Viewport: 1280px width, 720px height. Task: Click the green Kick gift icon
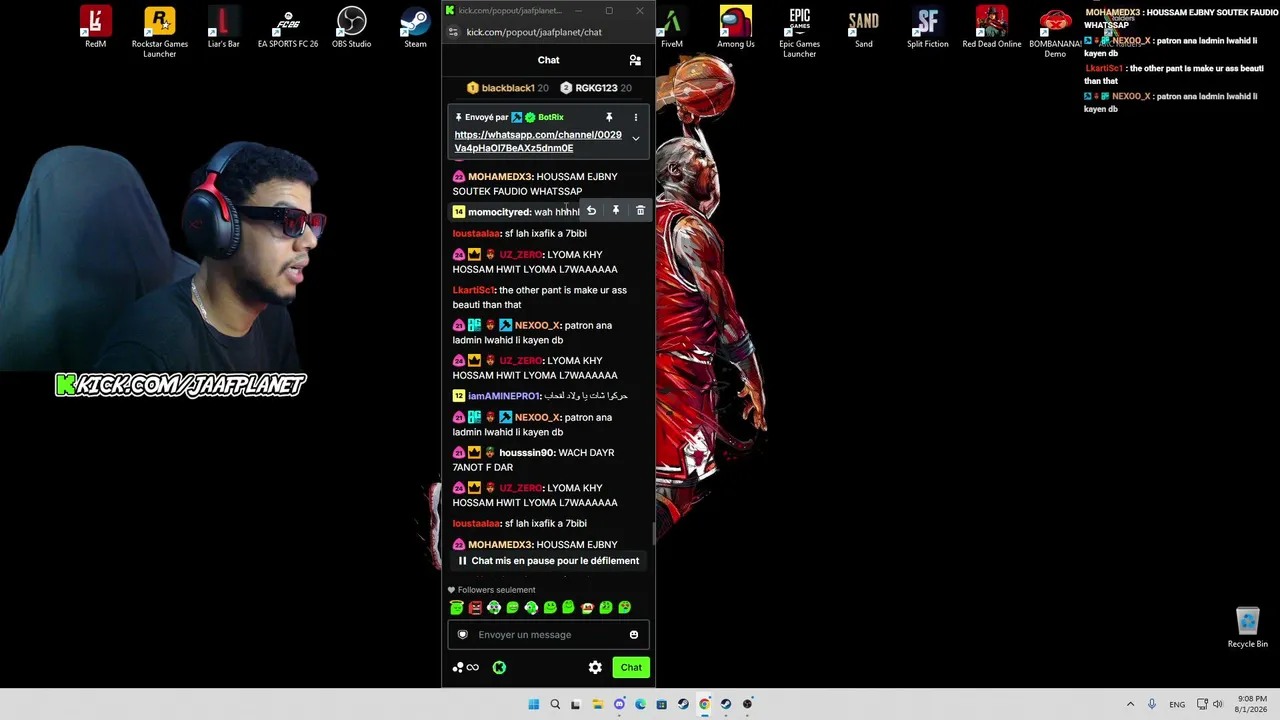[x=499, y=667]
